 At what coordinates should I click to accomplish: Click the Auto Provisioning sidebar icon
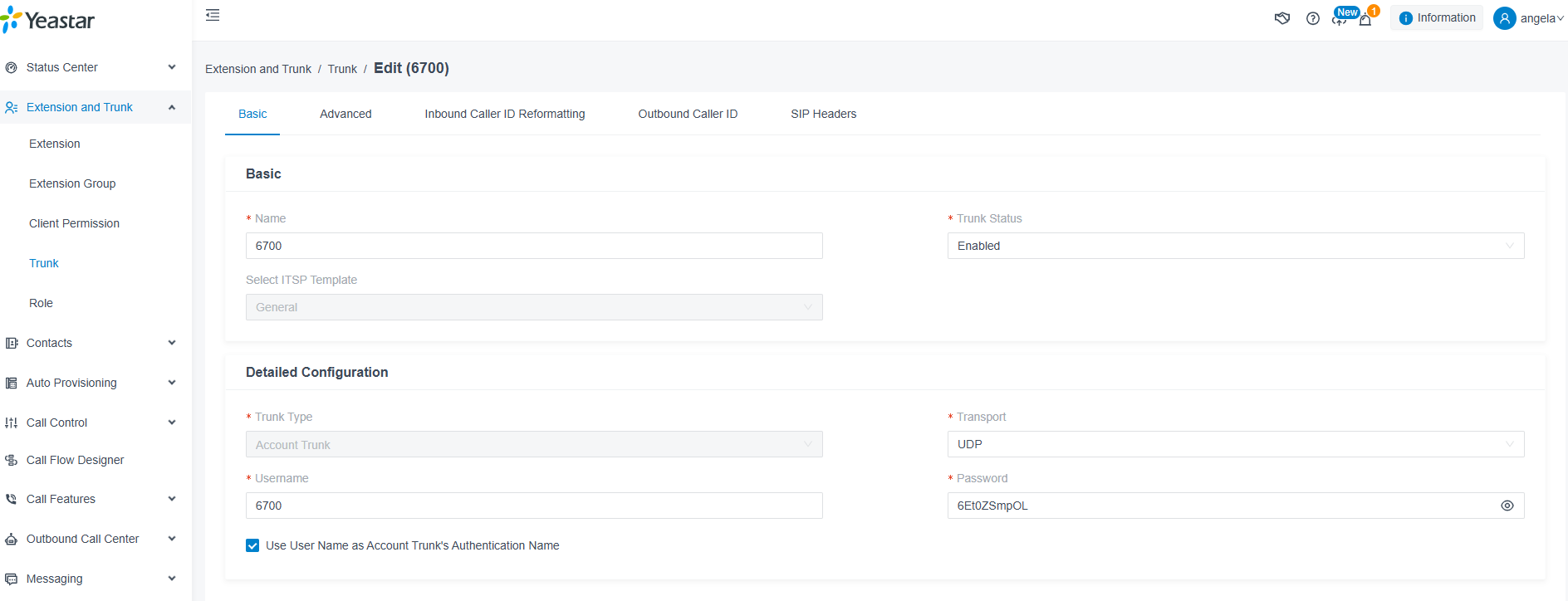point(11,383)
